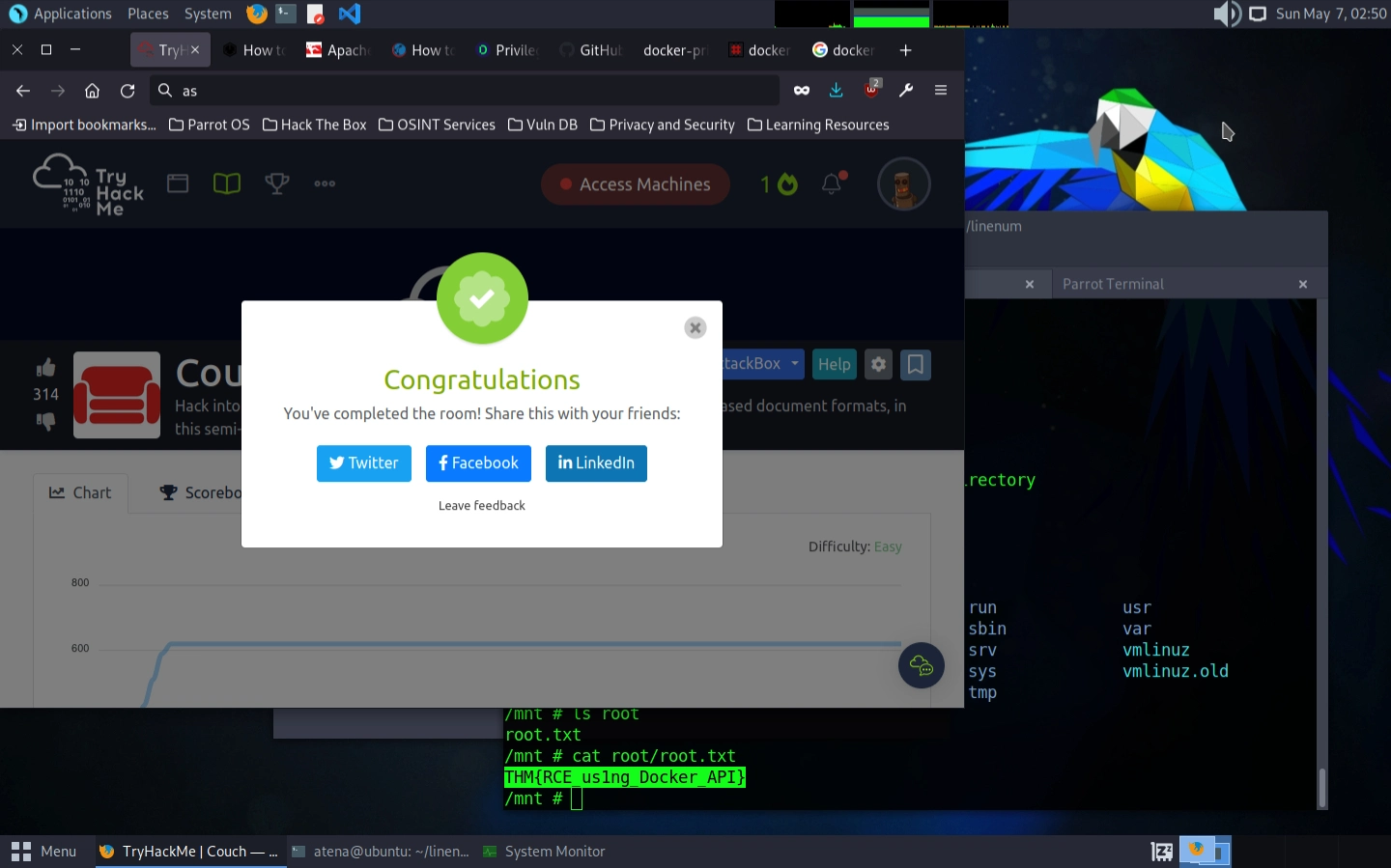Toggle the room bookmark icon

click(915, 364)
